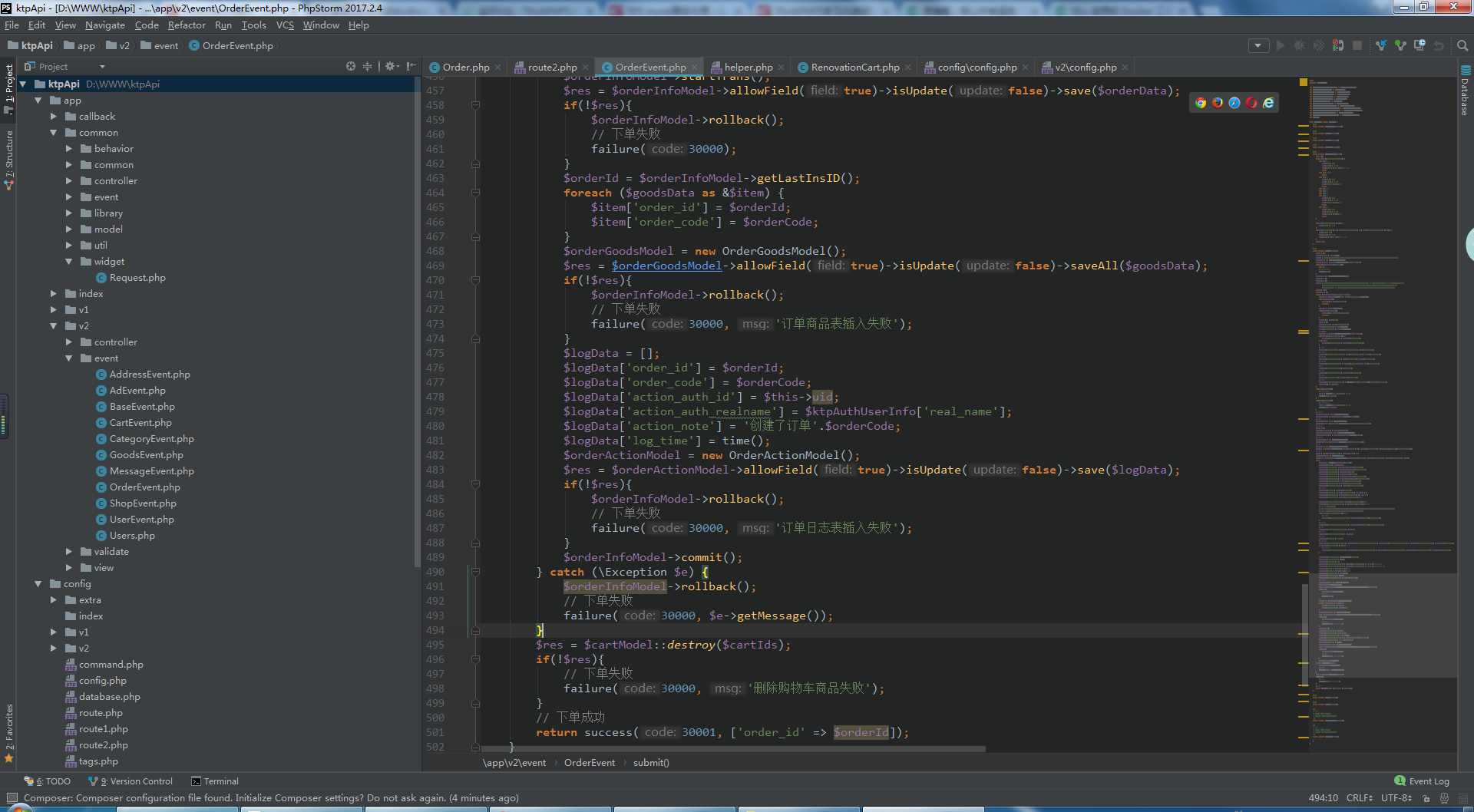The image size is (1474, 812).
Task: Toggle PHP debug connection listening icon
Action: pos(1338,46)
